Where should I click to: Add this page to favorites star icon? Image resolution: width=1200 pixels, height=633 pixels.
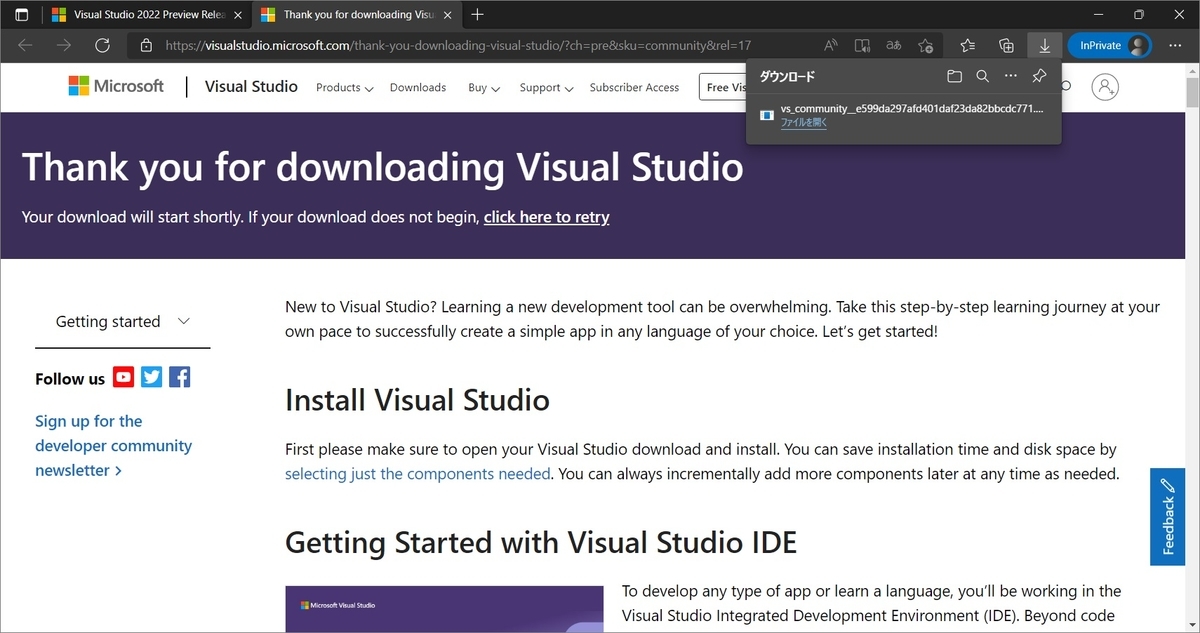pyautogui.click(x=926, y=46)
